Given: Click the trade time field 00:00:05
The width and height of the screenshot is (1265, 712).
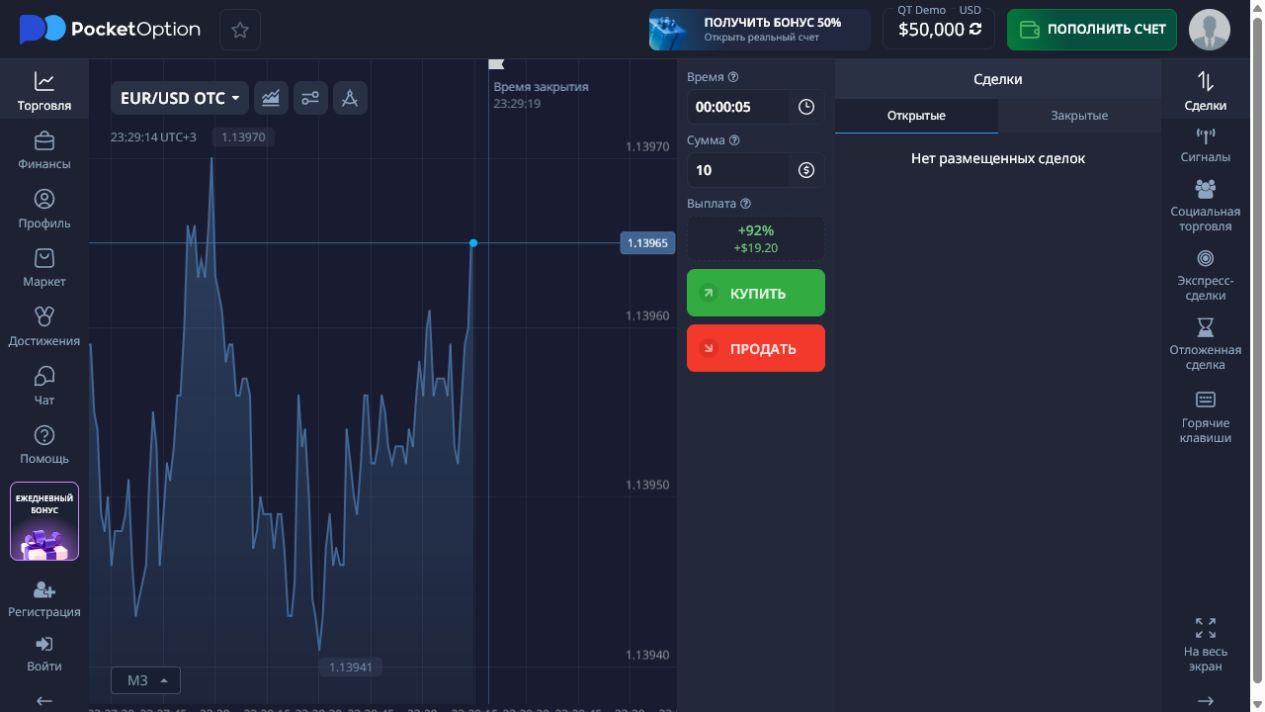Looking at the screenshot, I should (738, 107).
